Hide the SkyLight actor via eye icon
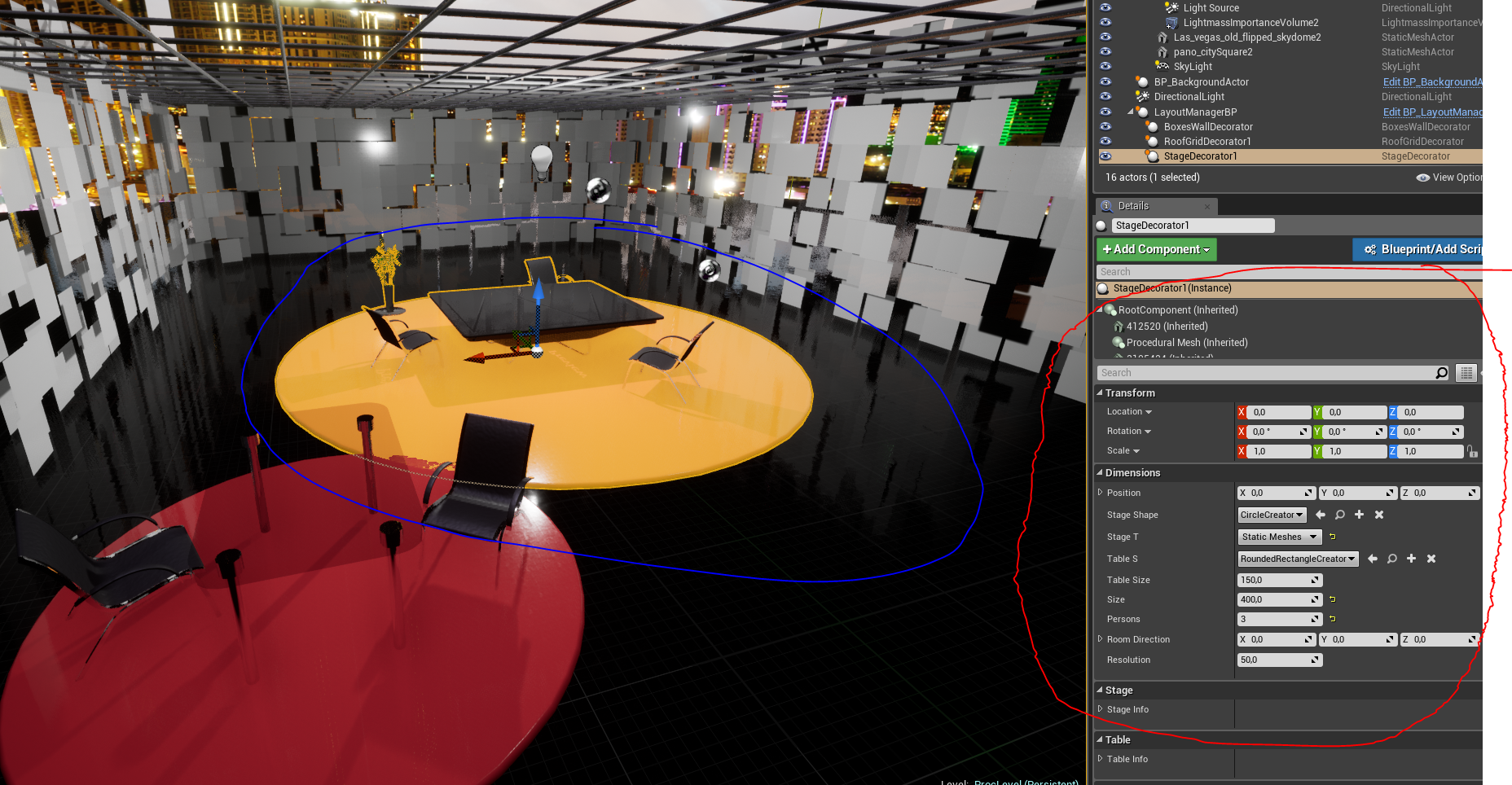Screen dimensions: 1512x785 (x=1105, y=67)
